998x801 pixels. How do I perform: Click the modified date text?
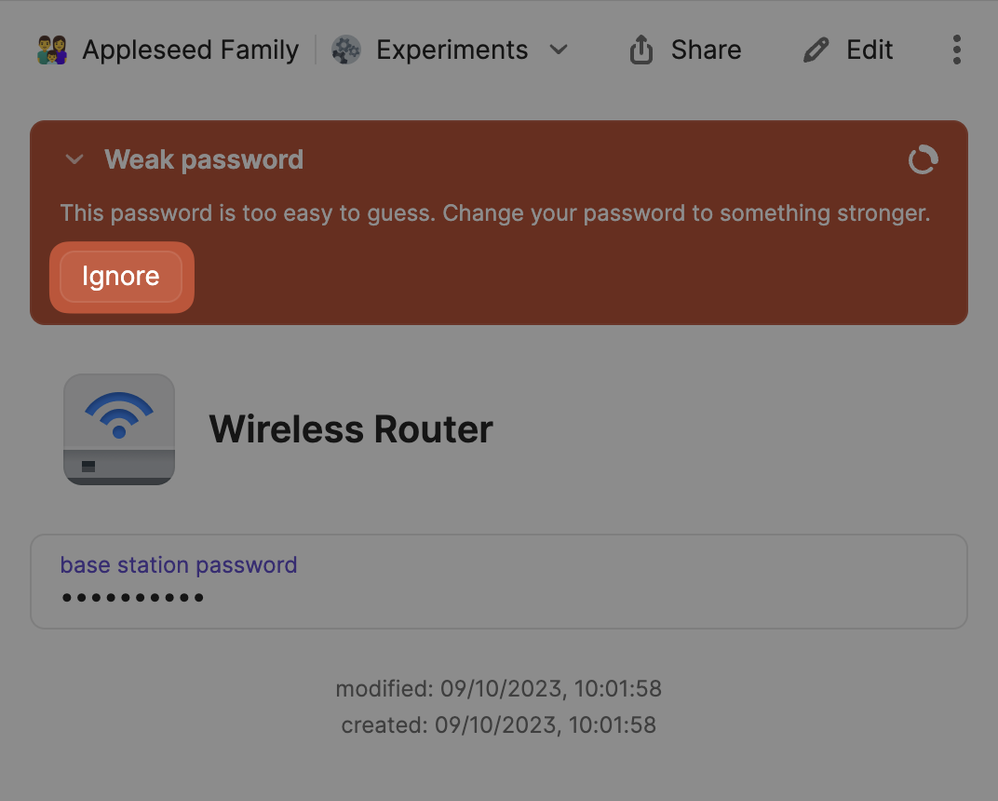point(498,689)
